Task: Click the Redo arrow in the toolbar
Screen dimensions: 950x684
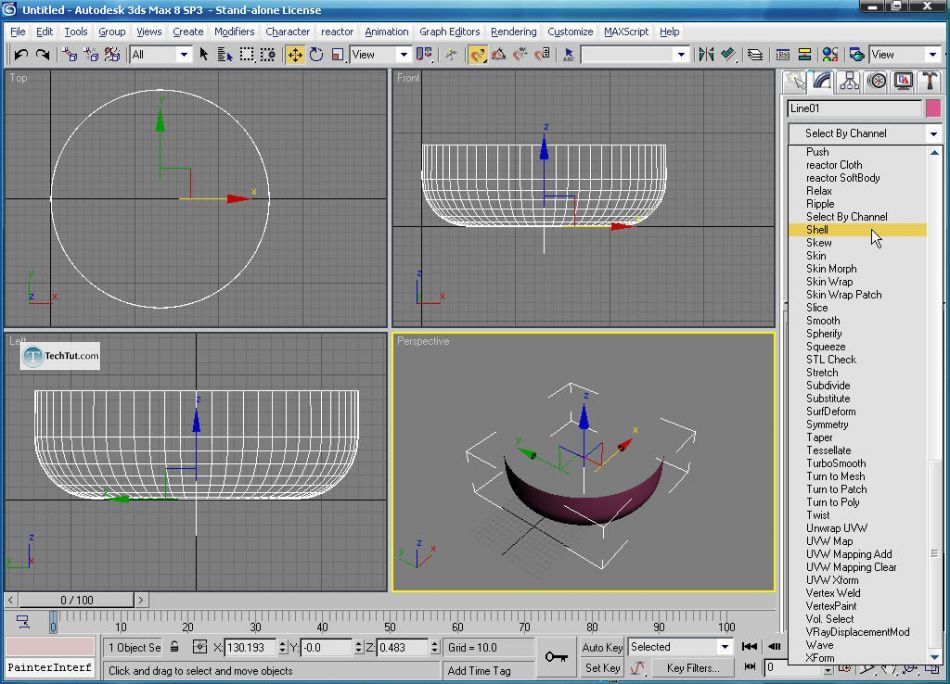Action: [42, 55]
